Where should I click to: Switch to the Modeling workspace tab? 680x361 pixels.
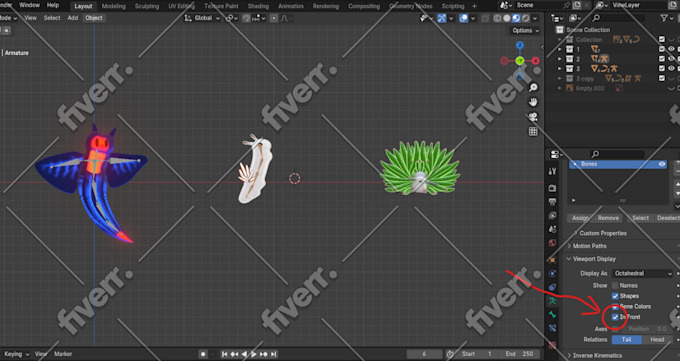114,6
